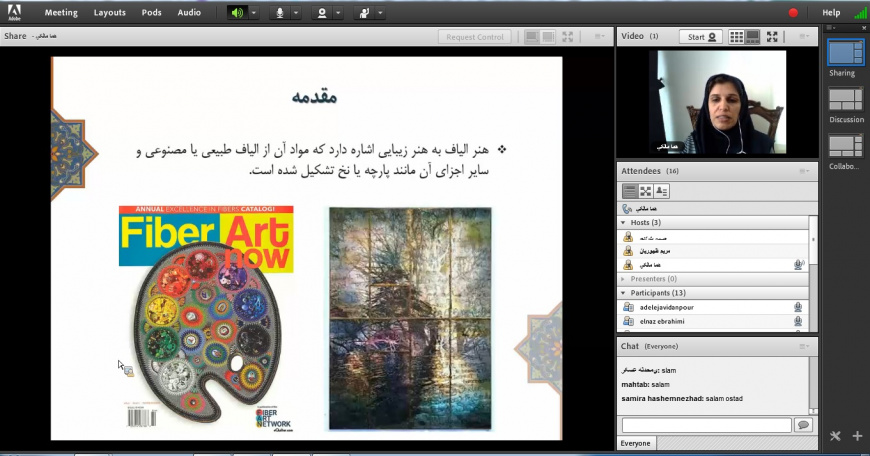The width and height of the screenshot is (870, 456).
Task: Switch Attendees pod to breakout room view
Action: (x=646, y=191)
